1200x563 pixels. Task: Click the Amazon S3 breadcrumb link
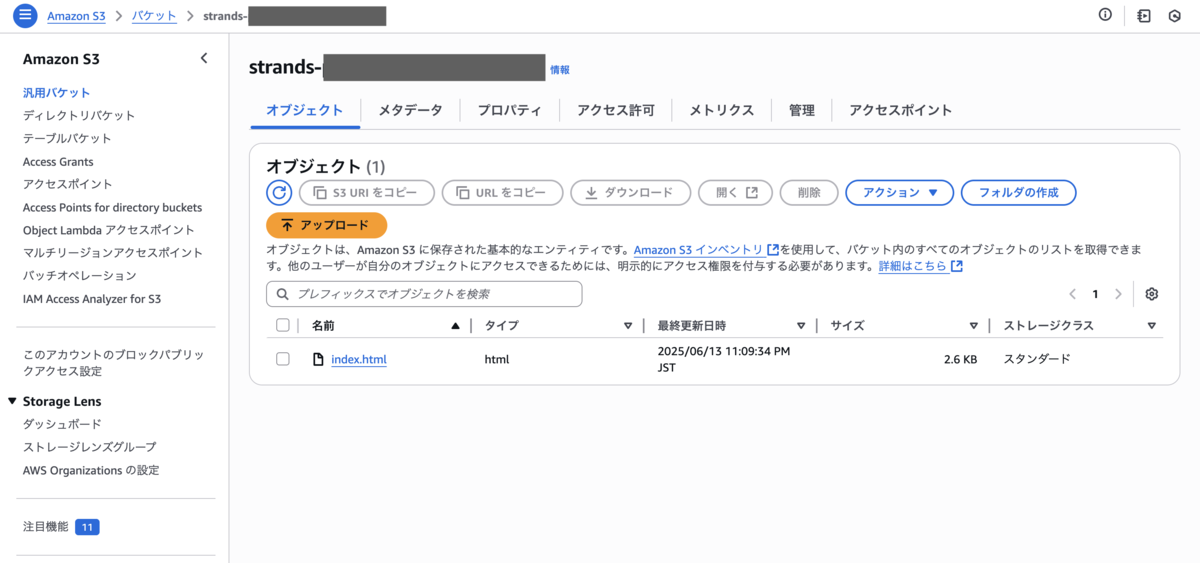76,16
